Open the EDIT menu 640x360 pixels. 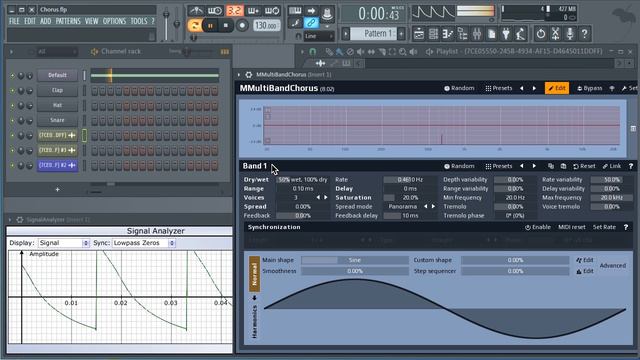click(x=30, y=21)
